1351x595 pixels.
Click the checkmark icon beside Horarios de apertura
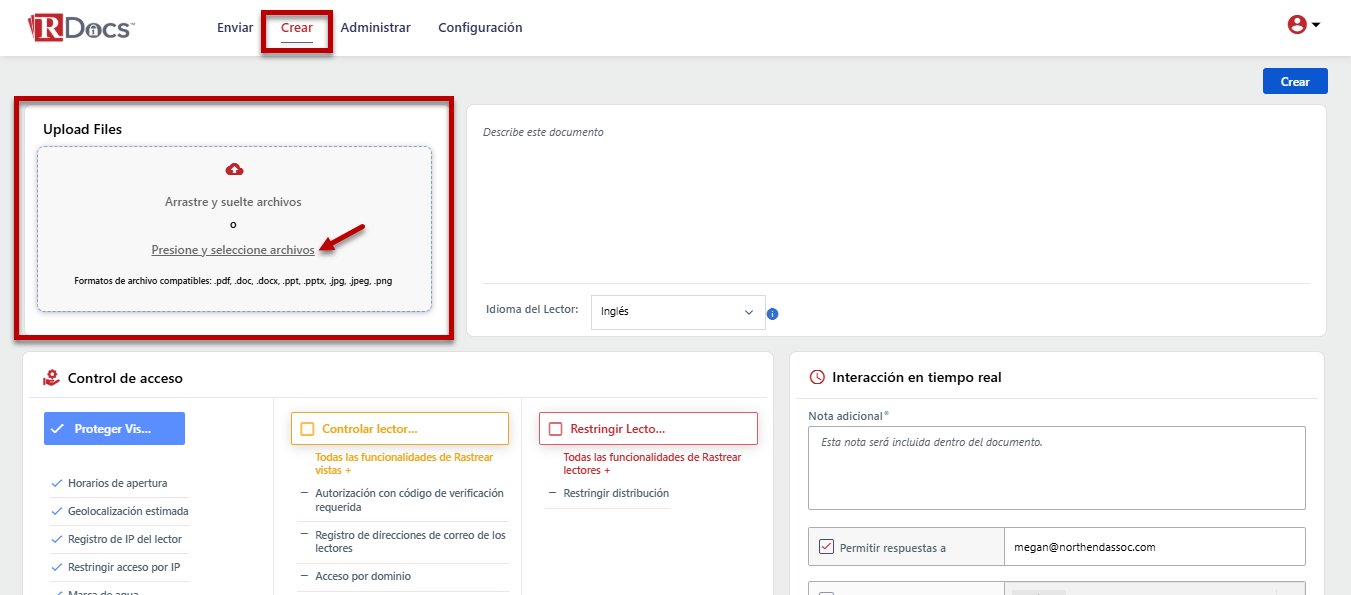(x=57, y=483)
